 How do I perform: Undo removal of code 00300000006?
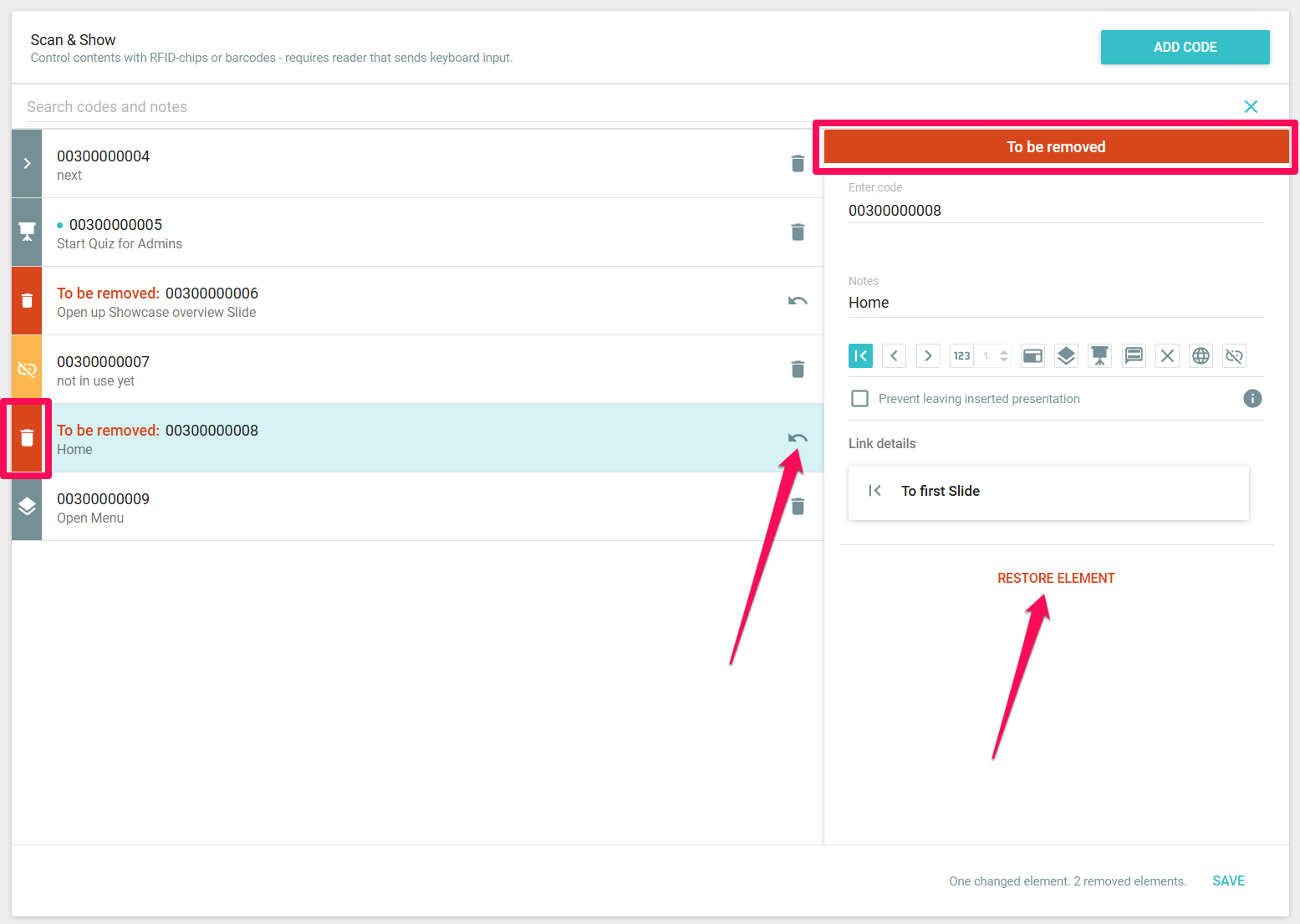798,301
